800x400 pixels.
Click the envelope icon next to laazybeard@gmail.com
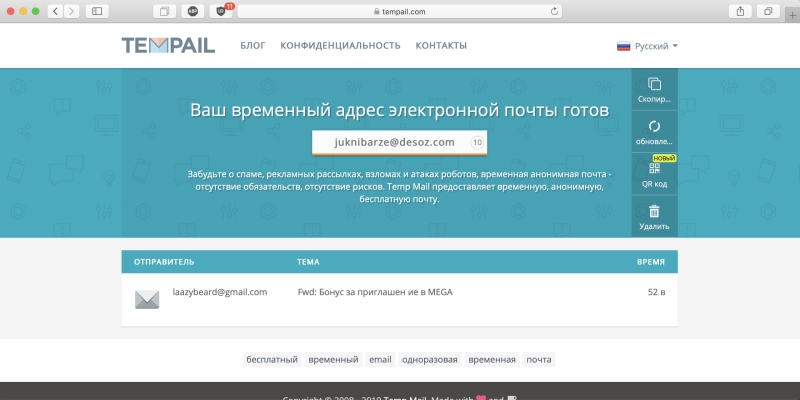tap(147, 299)
